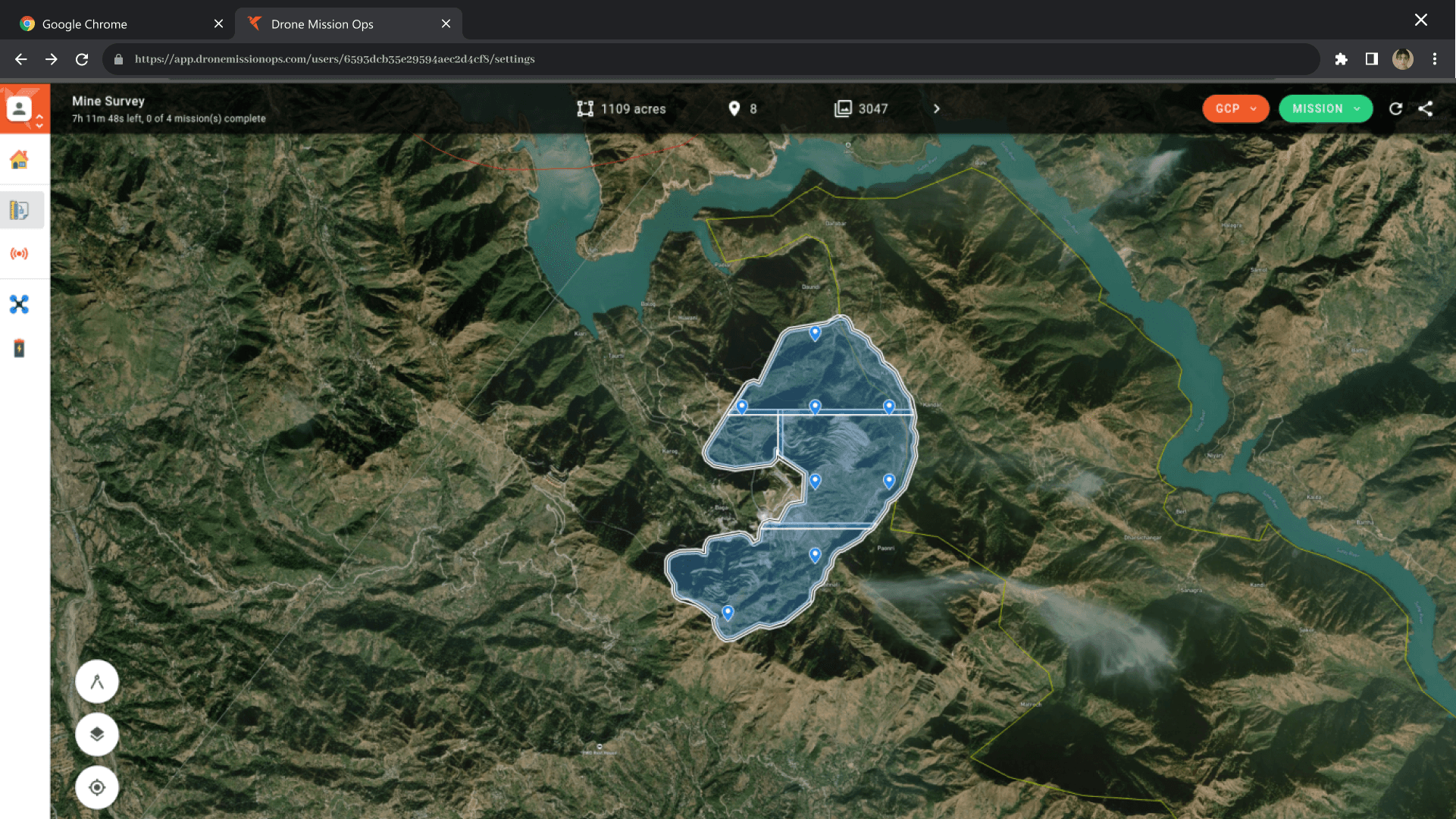Viewport: 1456px width, 819px height.
Task: Open user account menu in sidebar
Action: pos(20,109)
